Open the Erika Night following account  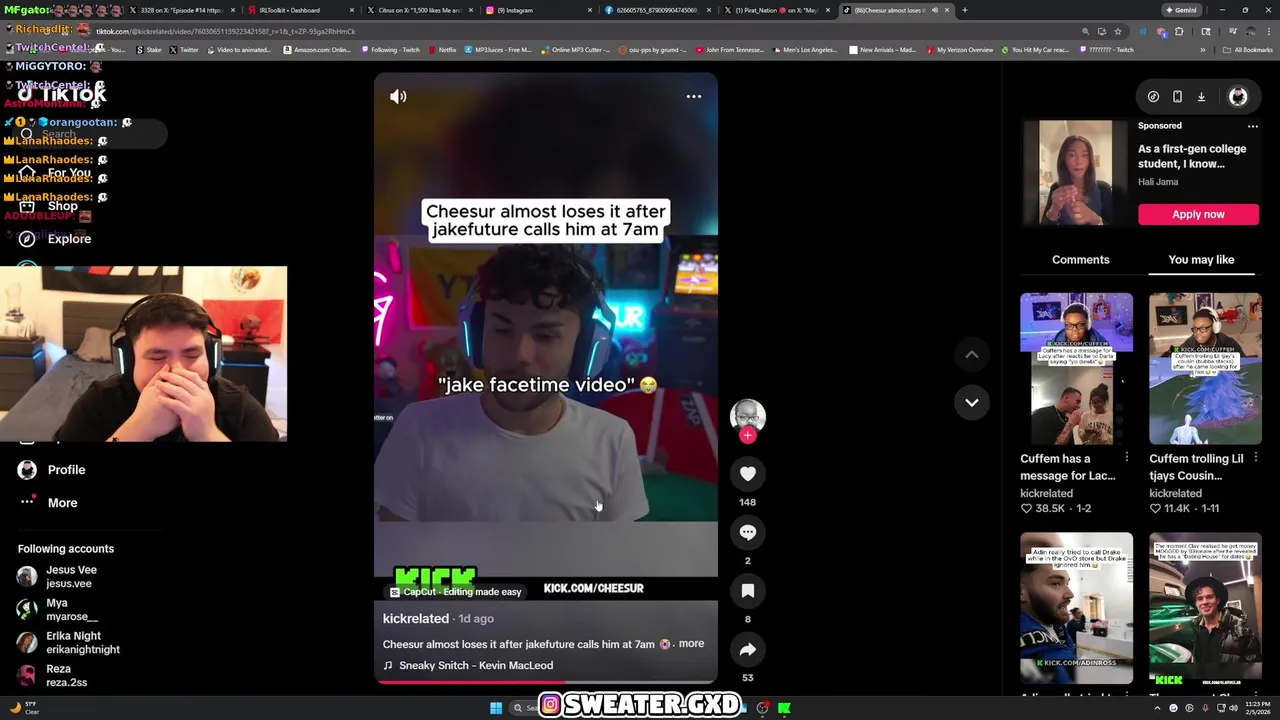click(68, 643)
